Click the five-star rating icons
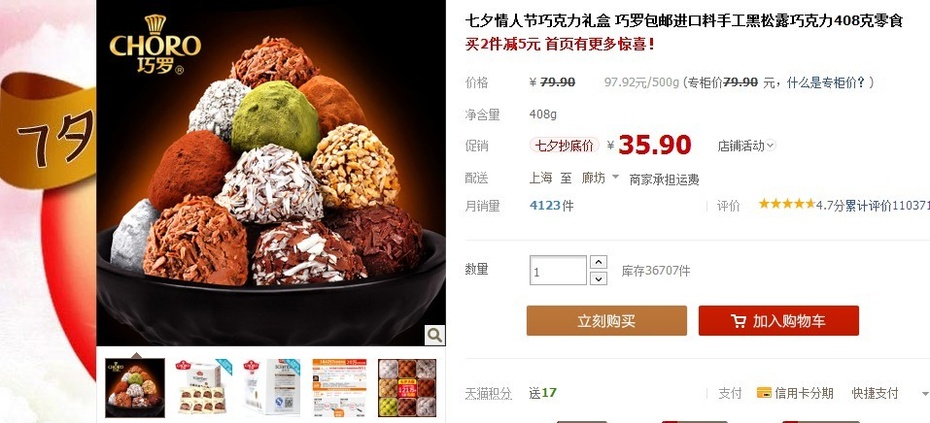This screenshot has height=423, width=930. (x=786, y=204)
